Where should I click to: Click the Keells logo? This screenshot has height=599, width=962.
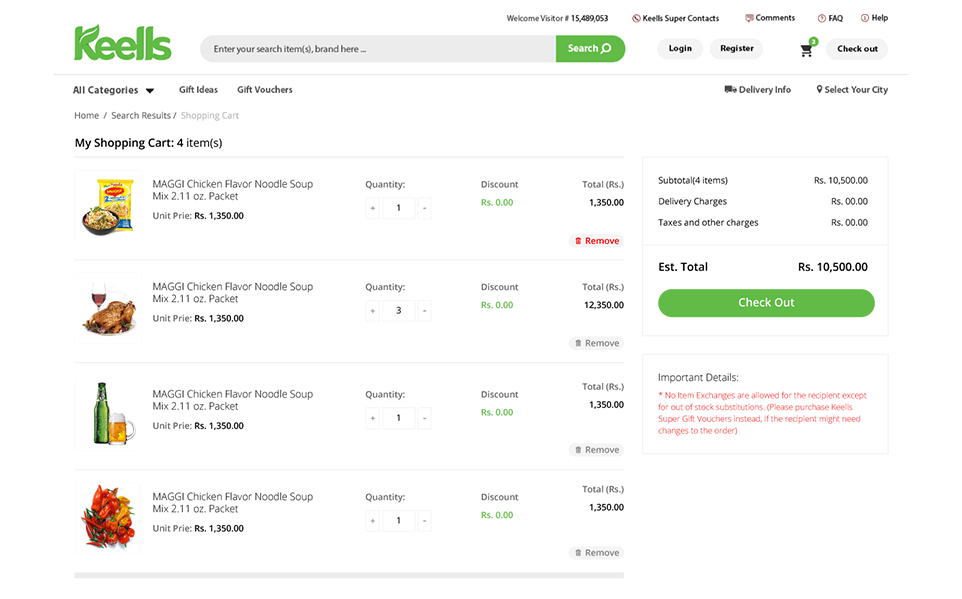tap(122, 44)
